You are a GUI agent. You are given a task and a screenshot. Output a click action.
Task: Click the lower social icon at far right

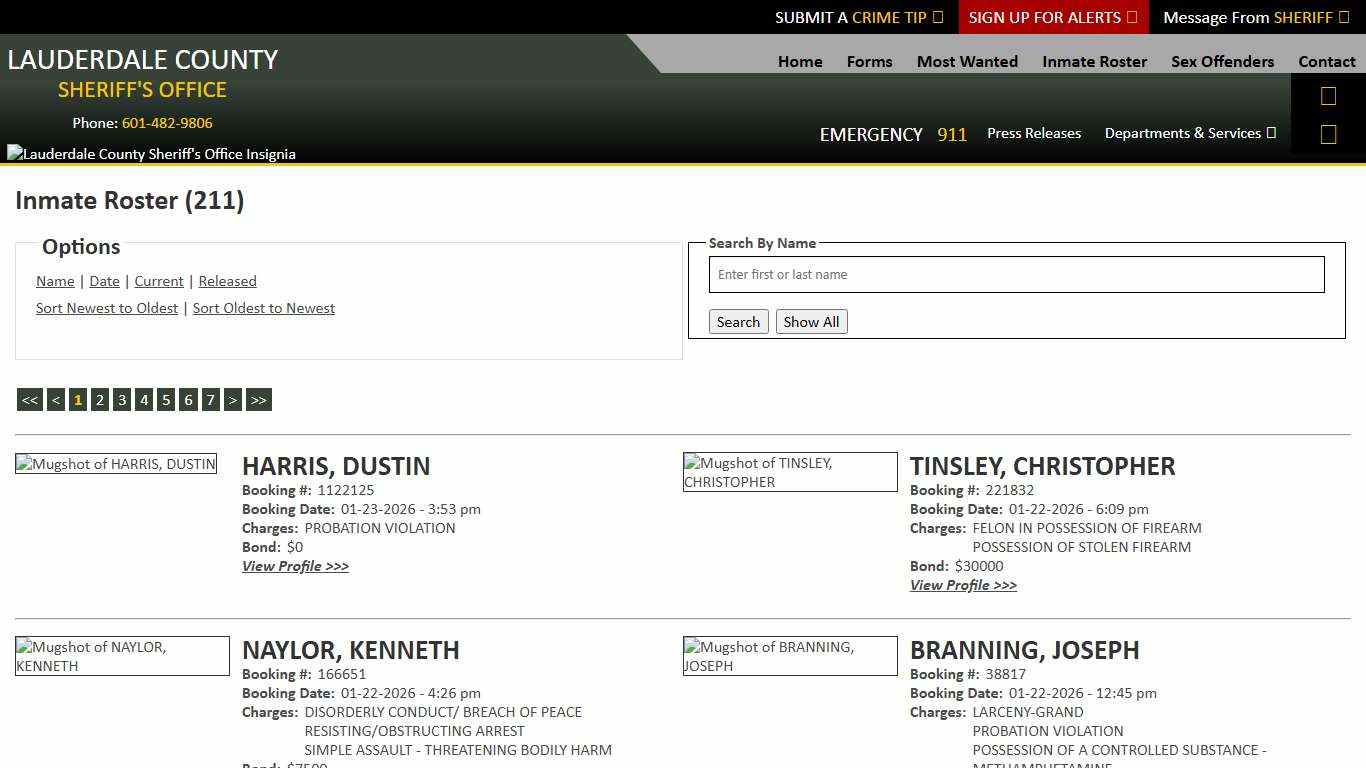coord(1328,133)
